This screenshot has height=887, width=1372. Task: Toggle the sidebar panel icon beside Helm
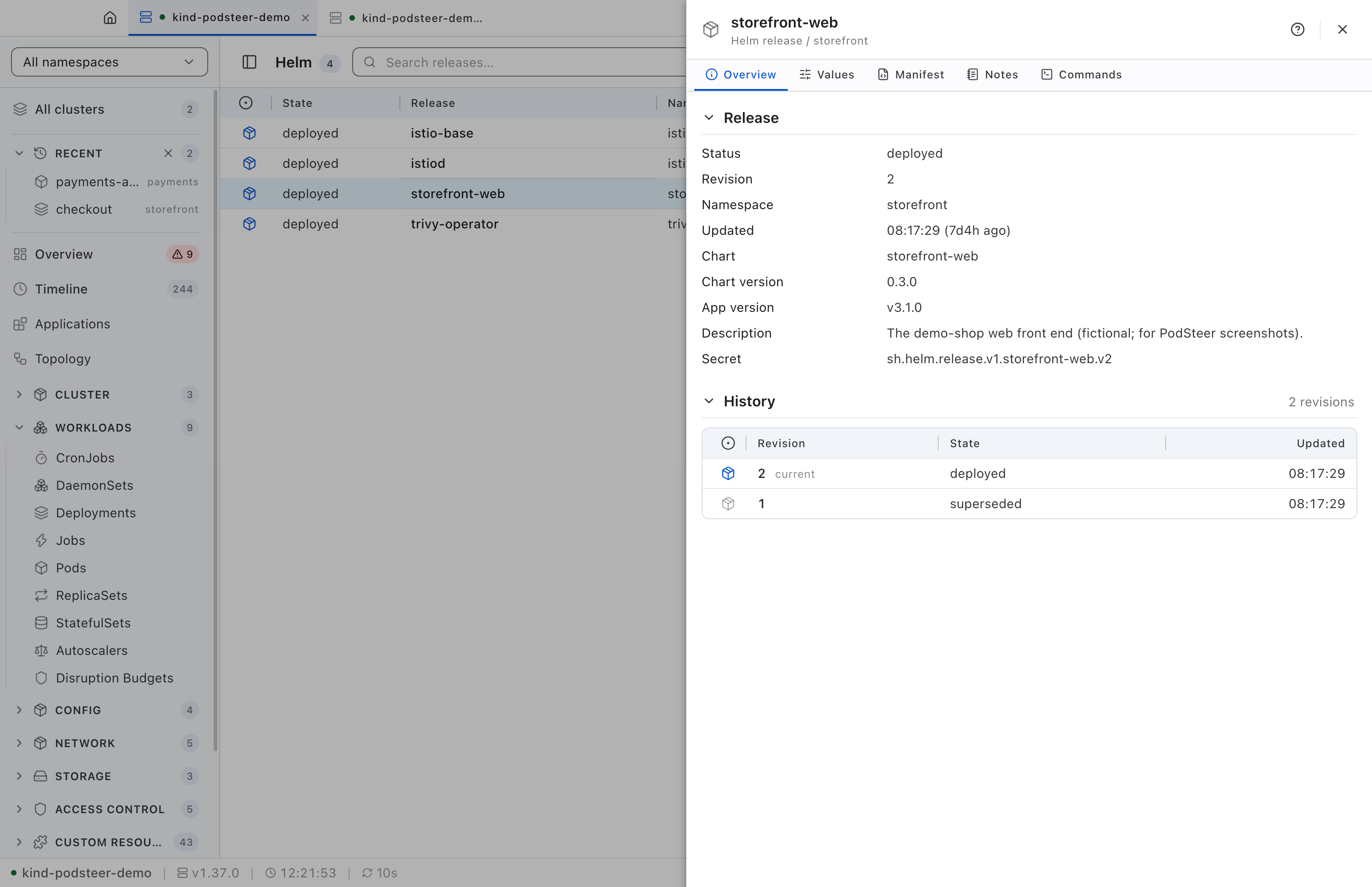249,62
